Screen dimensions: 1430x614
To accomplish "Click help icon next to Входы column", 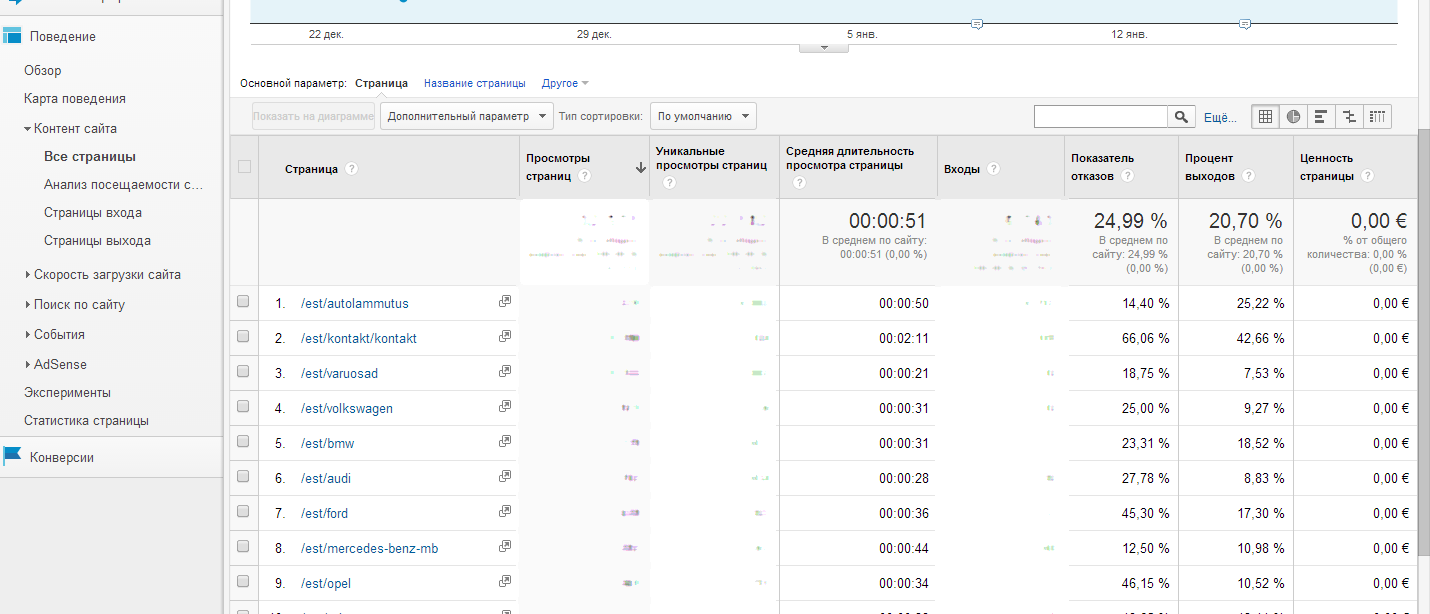I will (x=993, y=168).
